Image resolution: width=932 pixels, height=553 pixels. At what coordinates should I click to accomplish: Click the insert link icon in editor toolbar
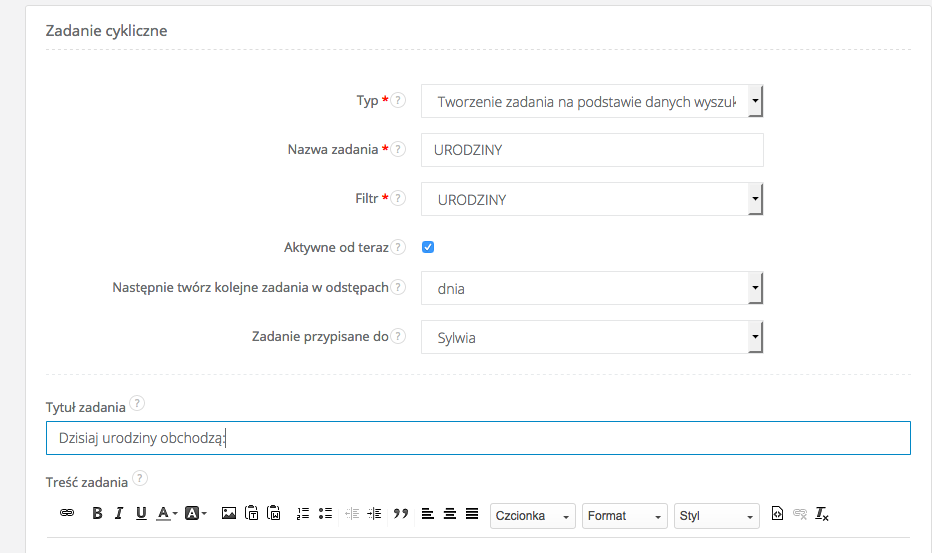click(67, 513)
